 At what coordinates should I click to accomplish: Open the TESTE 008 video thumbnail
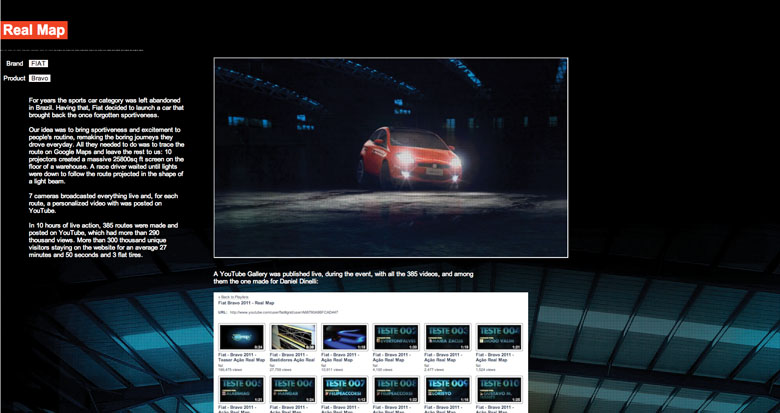[396, 390]
